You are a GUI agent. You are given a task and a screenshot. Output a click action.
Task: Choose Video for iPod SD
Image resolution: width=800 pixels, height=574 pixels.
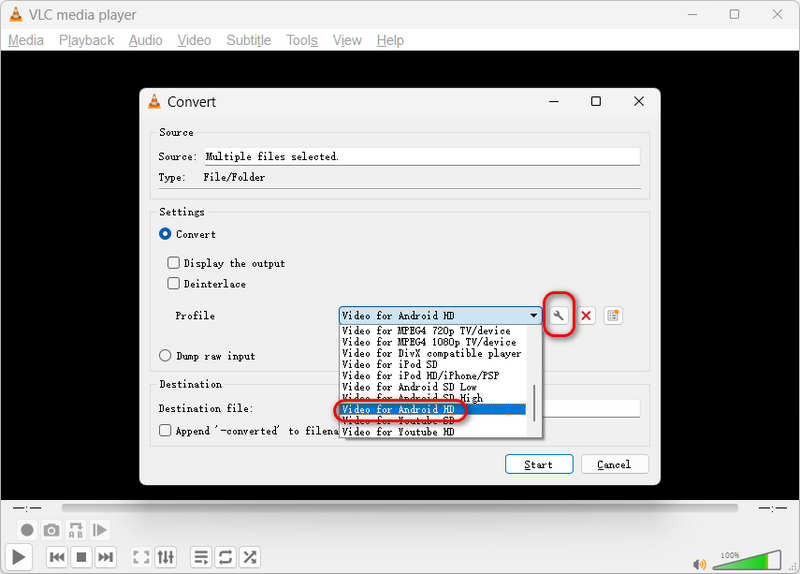click(x=433, y=364)
